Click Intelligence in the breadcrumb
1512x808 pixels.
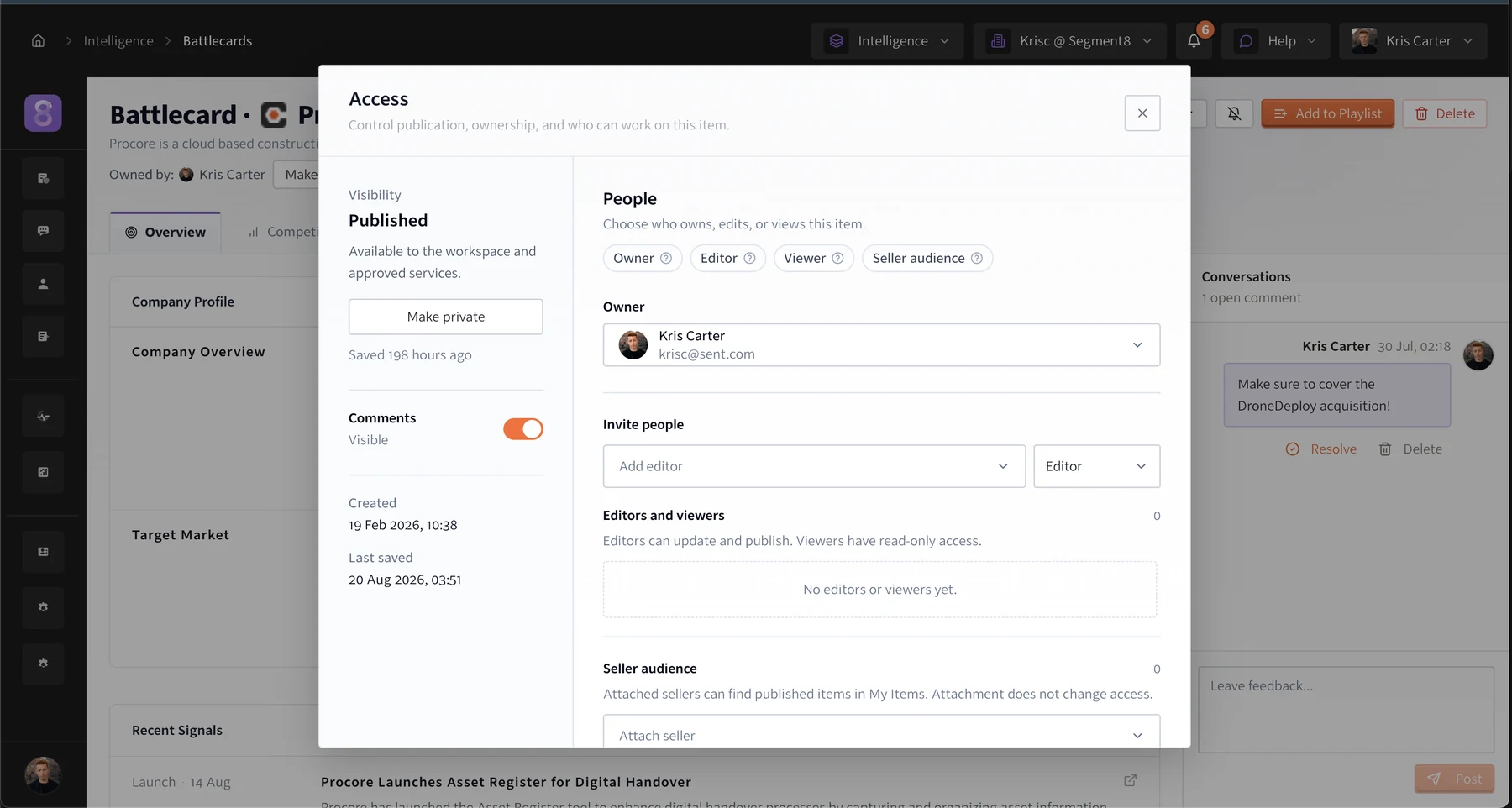click(118, 40)
